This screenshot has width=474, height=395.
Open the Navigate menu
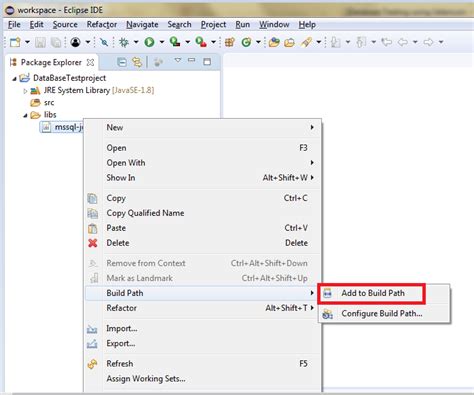(x=142, y=25)
